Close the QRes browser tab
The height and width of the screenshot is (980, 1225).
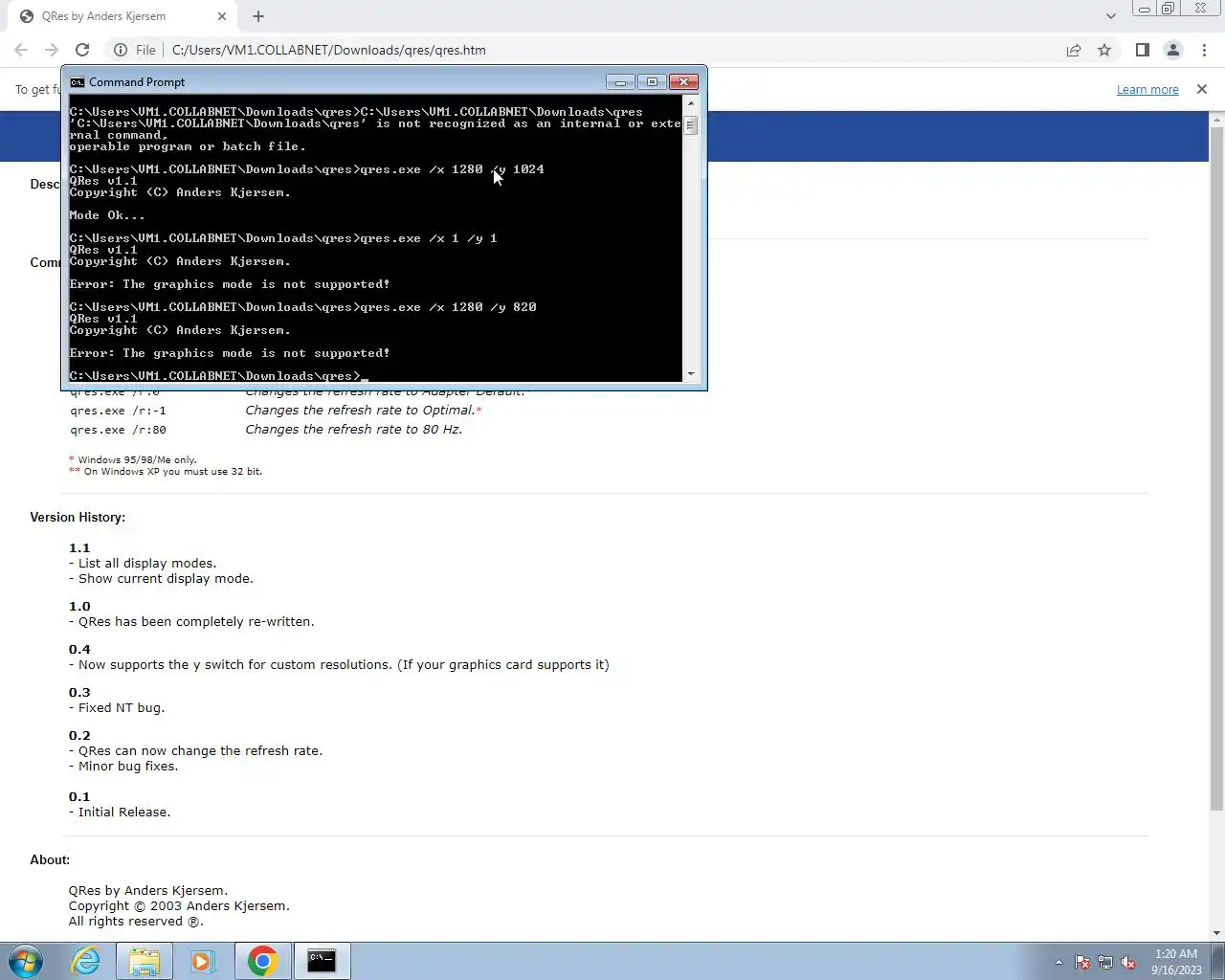click(x=222, y=16)
